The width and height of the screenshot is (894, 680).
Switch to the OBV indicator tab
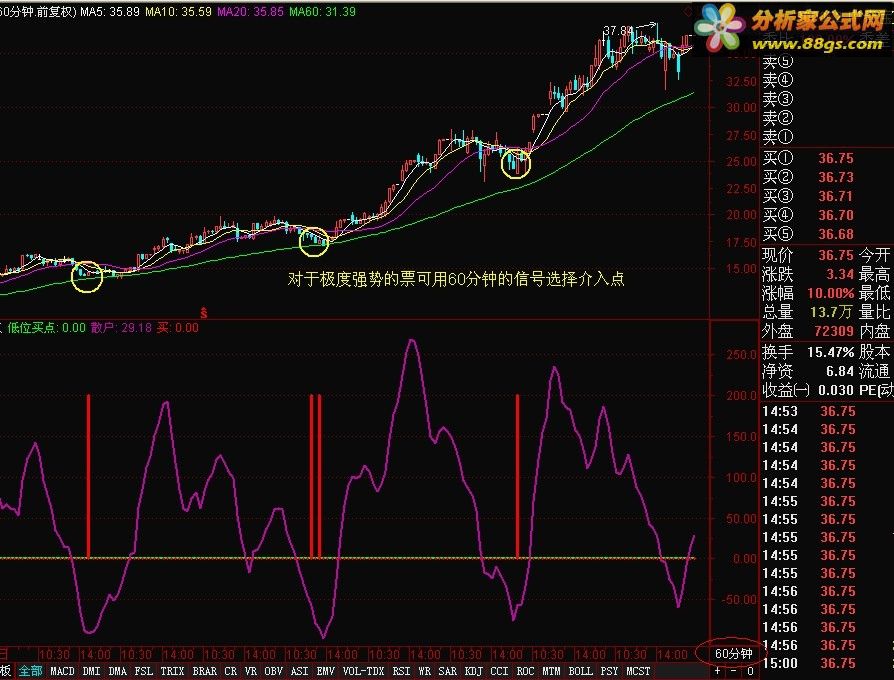click(274, 671)
